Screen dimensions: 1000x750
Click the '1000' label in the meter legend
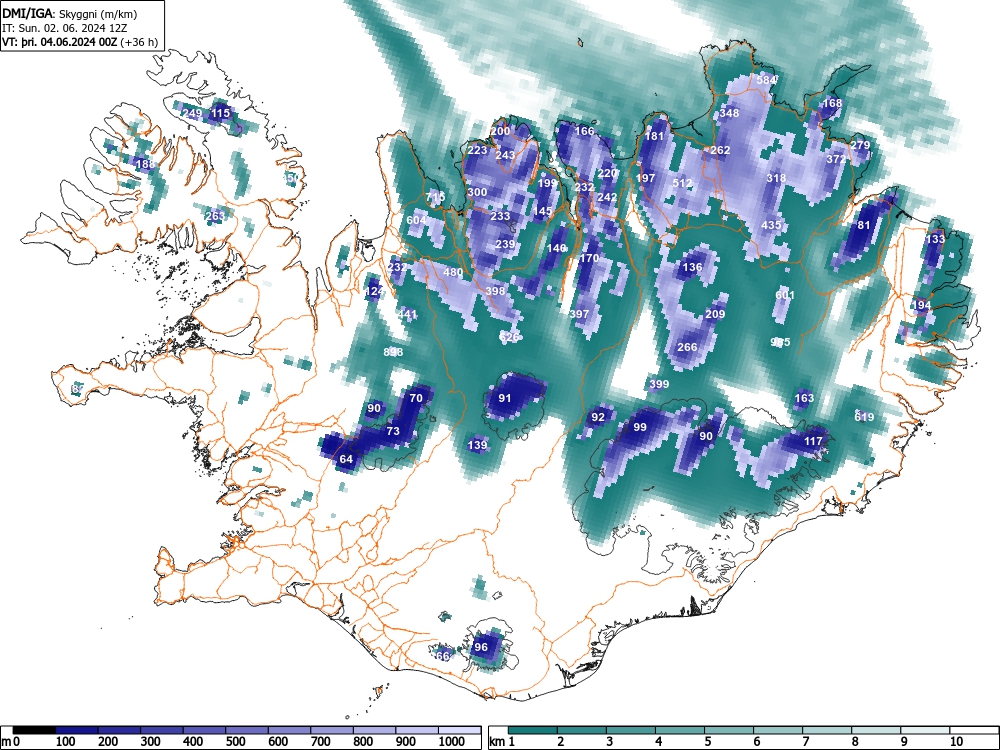point(452,742)
